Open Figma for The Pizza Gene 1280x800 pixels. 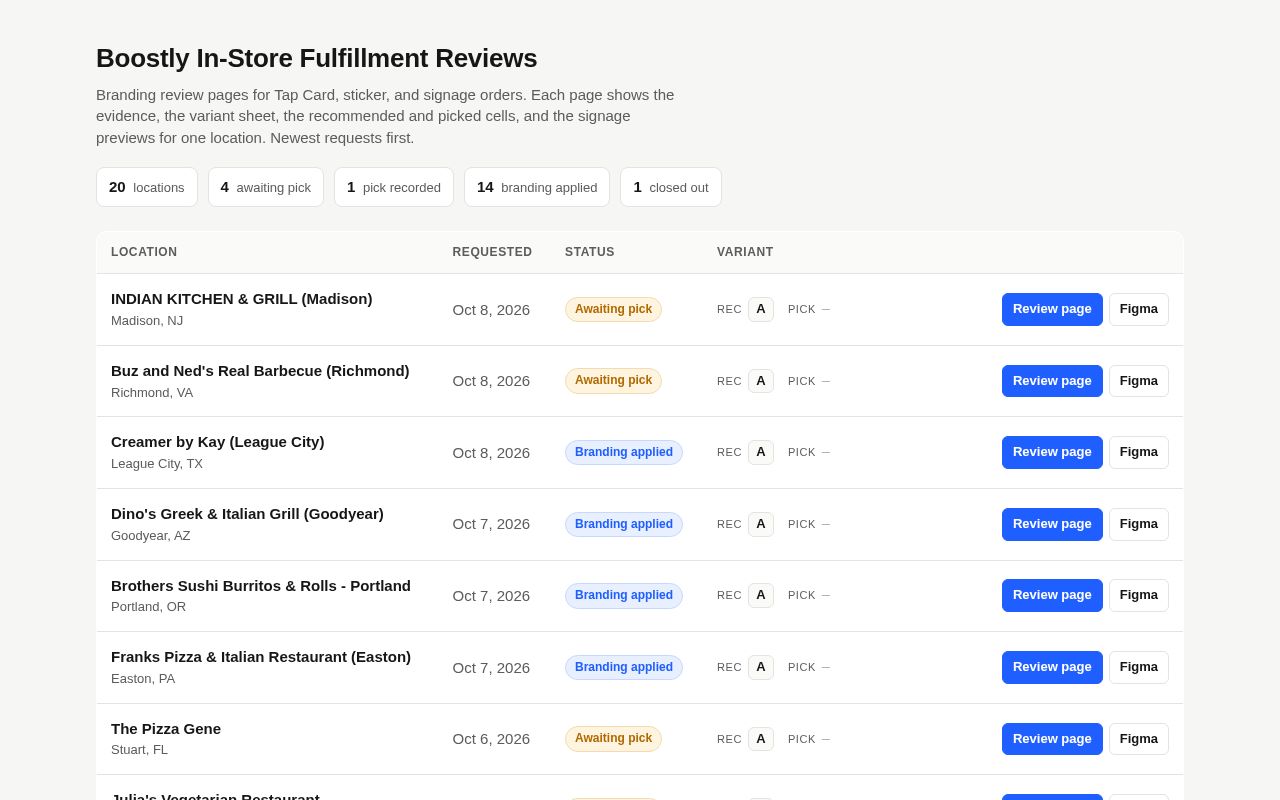click(x=1139, y=739)
